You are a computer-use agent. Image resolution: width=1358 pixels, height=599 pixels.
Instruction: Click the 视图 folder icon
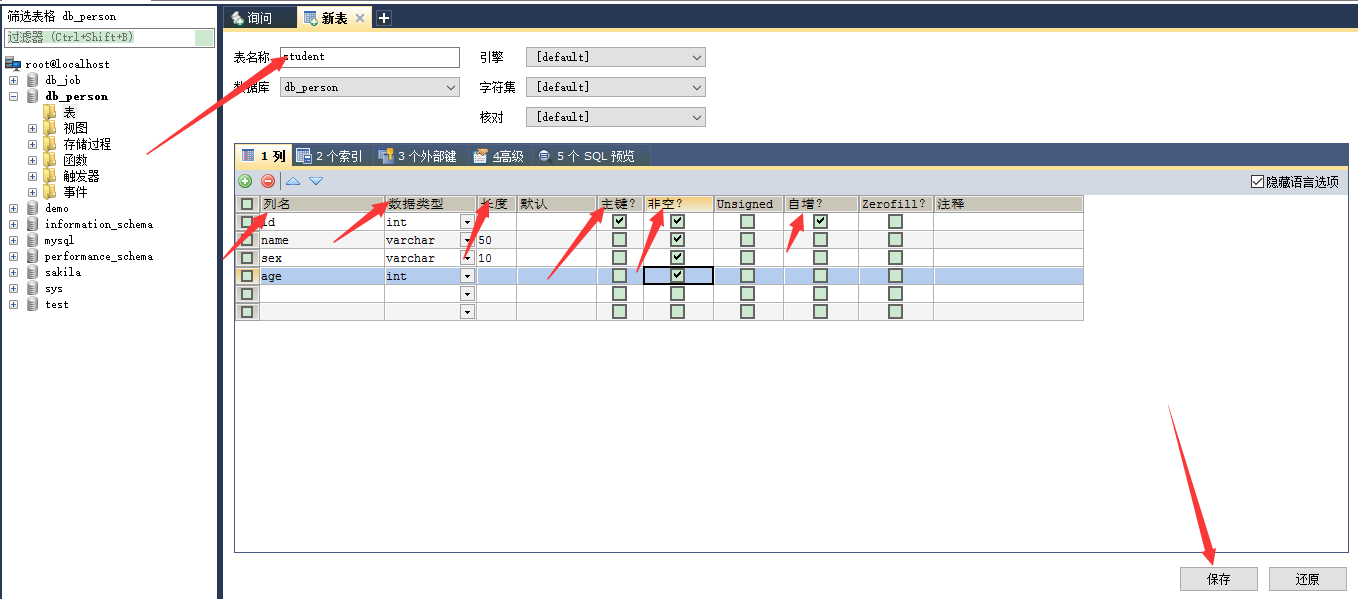(x=50, y=128)
